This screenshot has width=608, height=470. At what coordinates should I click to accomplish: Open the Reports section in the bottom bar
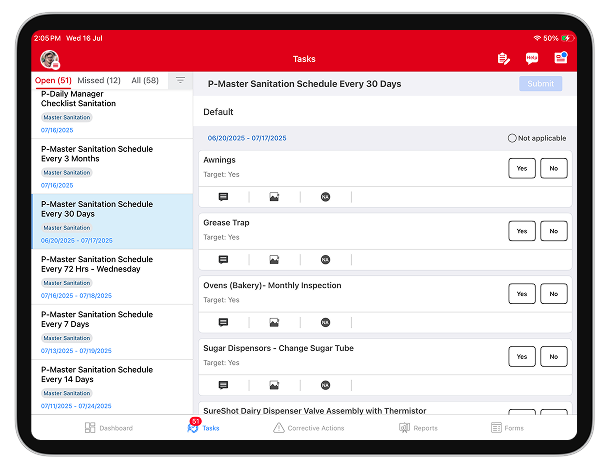click(x=418, y=428)
